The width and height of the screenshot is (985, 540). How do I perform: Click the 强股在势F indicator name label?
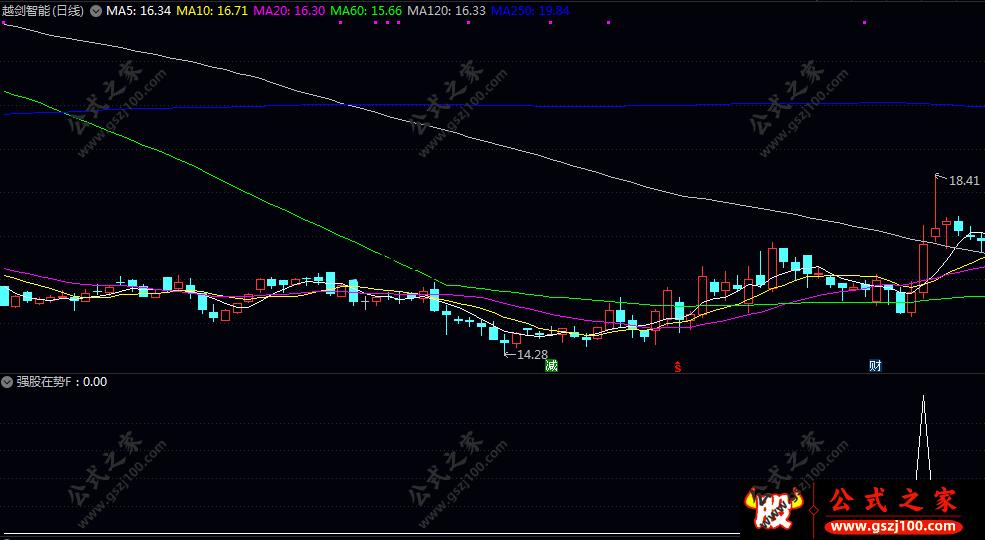[x=48, y=382]
